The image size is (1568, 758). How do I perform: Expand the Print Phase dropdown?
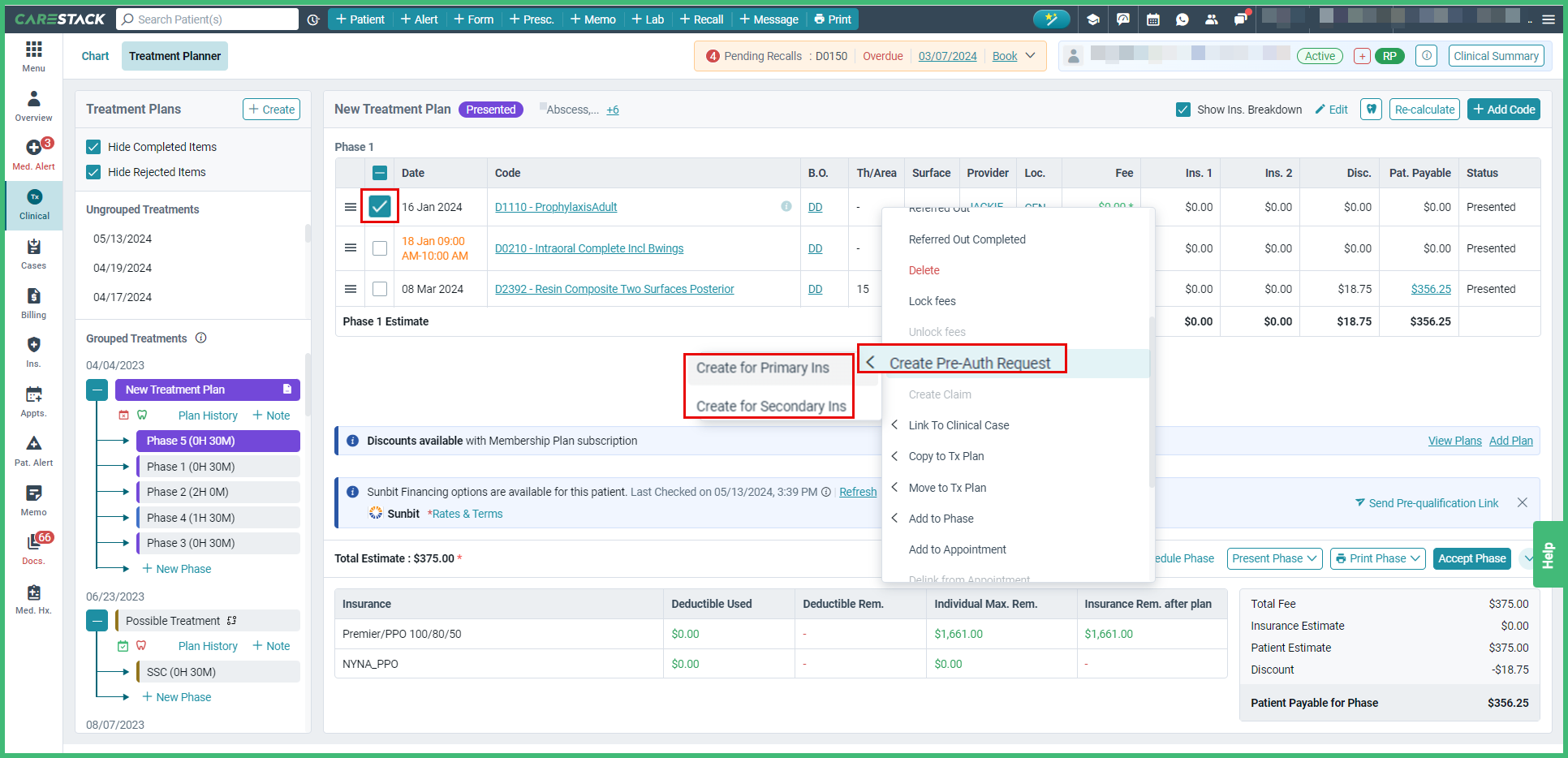1377,558
